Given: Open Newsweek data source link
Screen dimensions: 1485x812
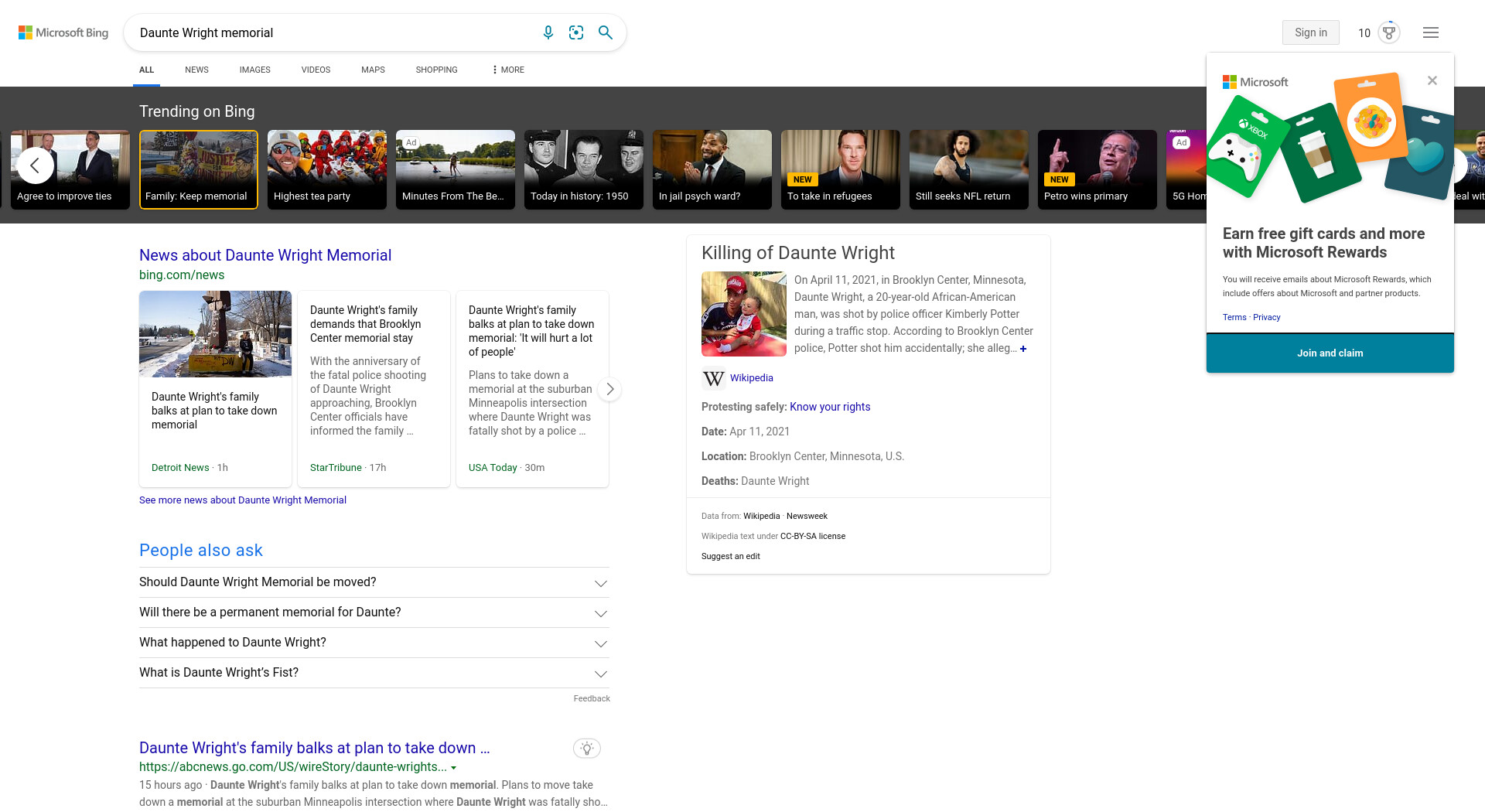Looking at the screenshot, I should point(807,516).
